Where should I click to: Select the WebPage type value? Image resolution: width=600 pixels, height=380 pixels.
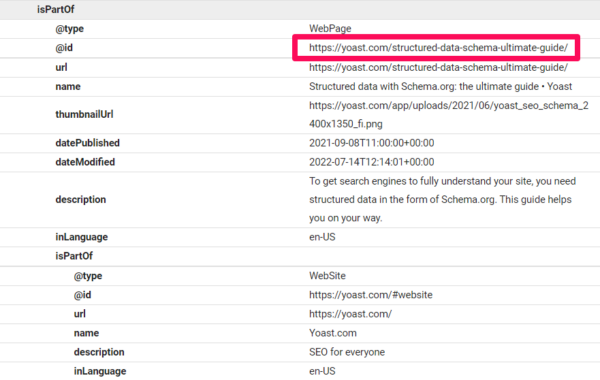pyautogui.click(x=330, y=29)
